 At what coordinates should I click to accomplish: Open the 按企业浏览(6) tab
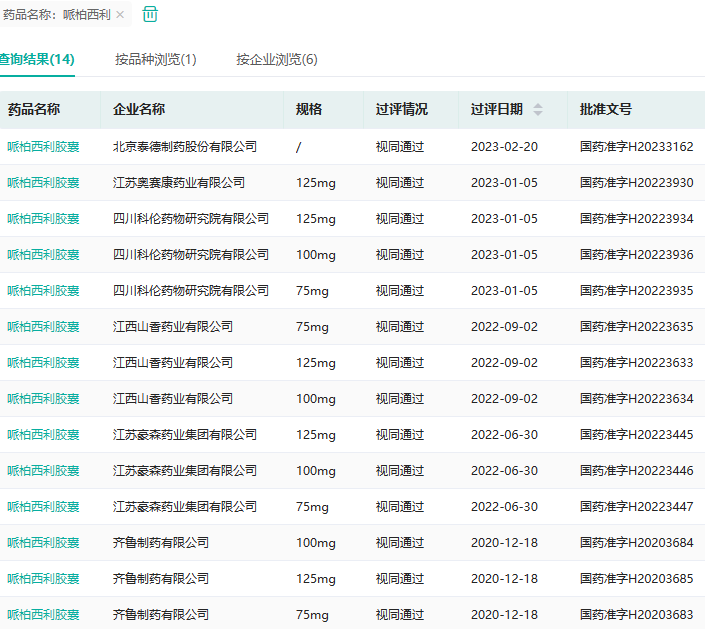point(277,59)
